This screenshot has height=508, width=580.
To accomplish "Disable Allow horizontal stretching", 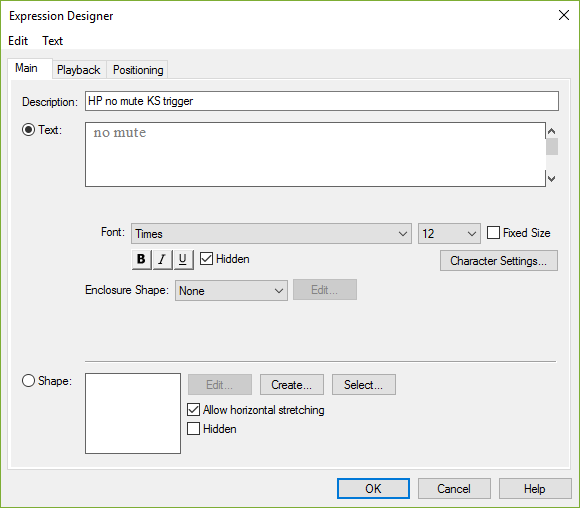I will click(x=193, y=410).
